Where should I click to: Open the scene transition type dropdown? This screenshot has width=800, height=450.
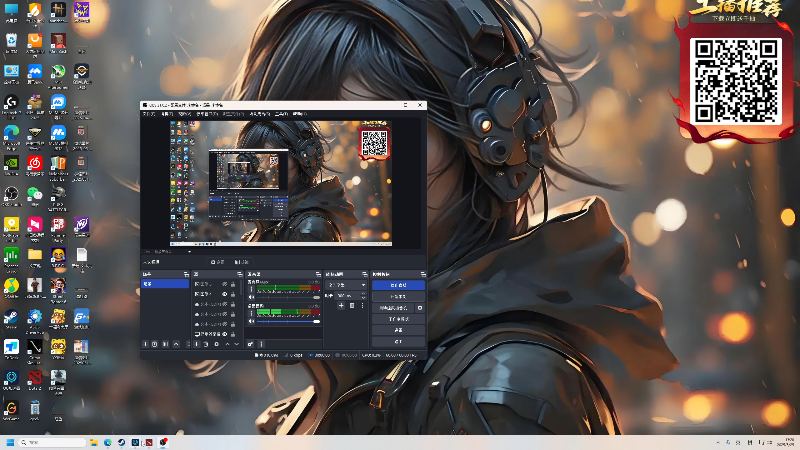click(346, 285)
